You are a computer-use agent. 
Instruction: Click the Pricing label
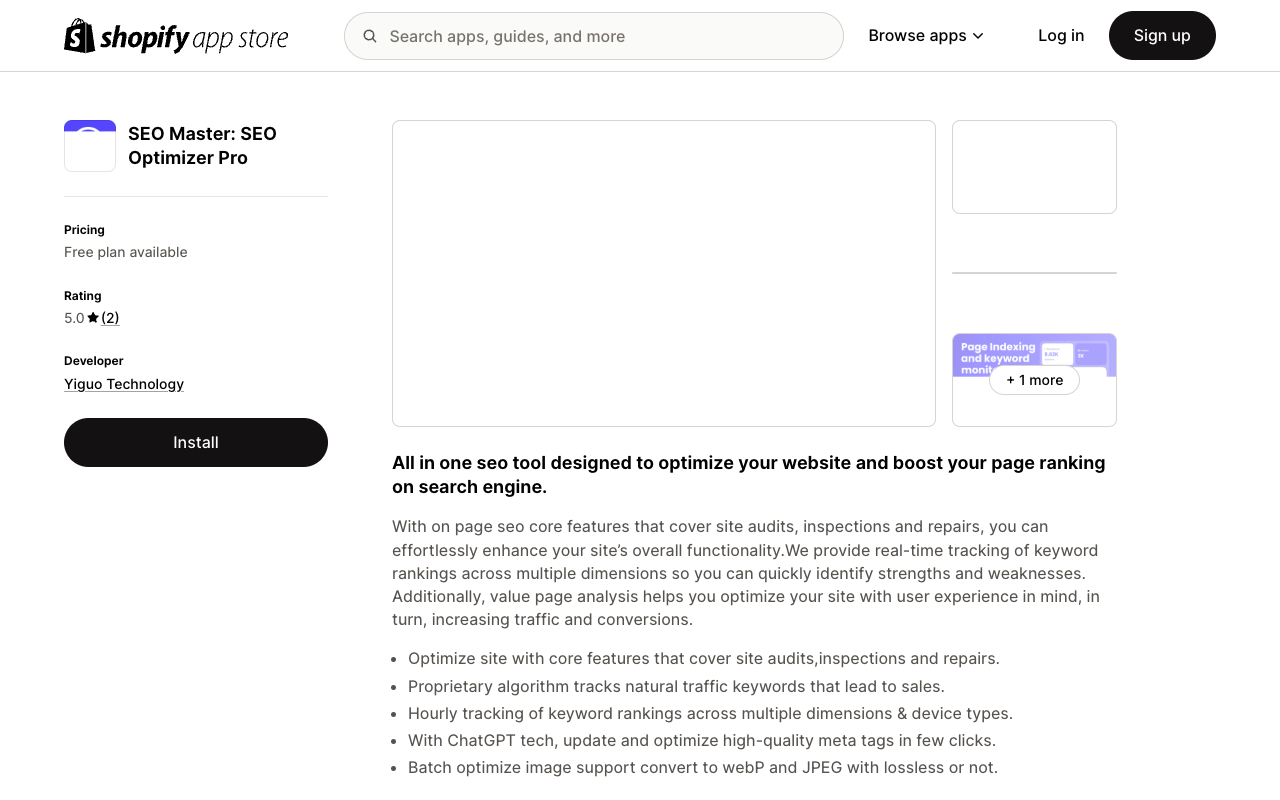(x=84, y=230)
